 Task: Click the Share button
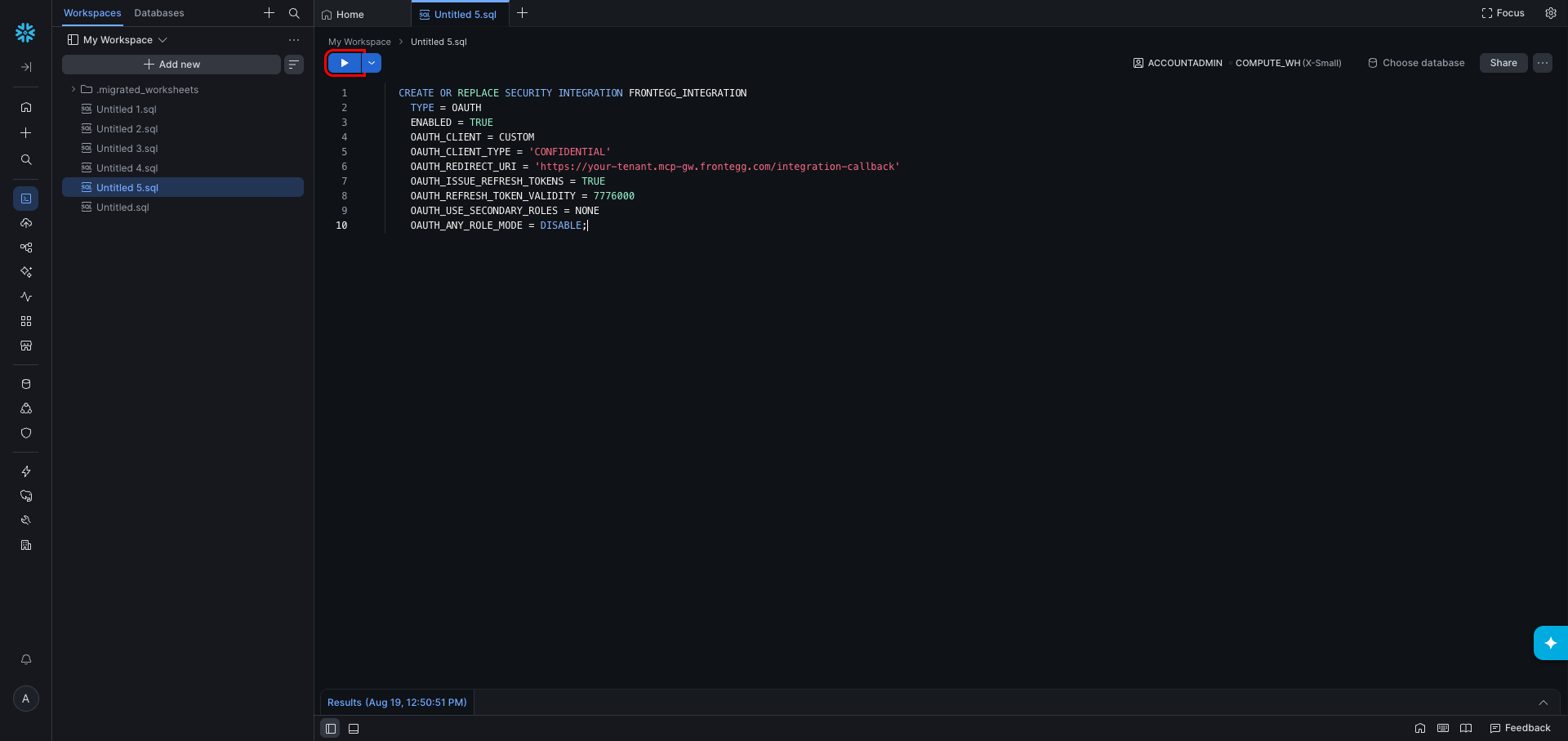(x=1503, y=63)
